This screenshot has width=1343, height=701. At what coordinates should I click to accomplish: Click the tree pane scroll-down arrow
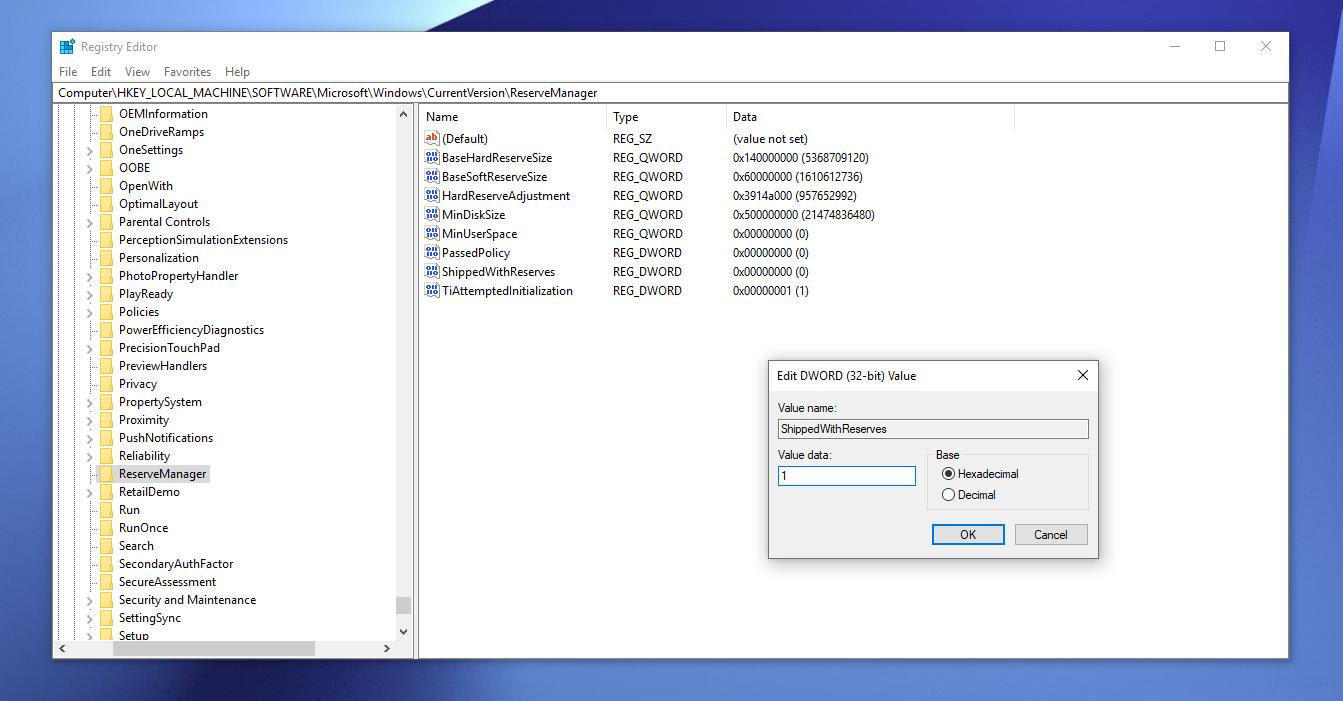click(403, 632)
